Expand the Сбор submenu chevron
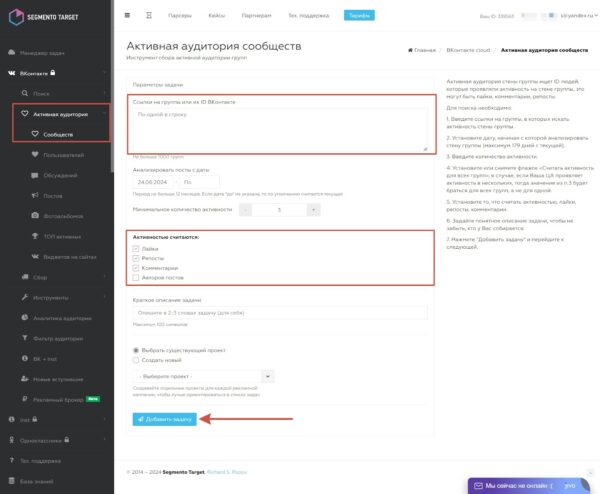Screen dimensions: 600x494 click(x=104, y=277)
